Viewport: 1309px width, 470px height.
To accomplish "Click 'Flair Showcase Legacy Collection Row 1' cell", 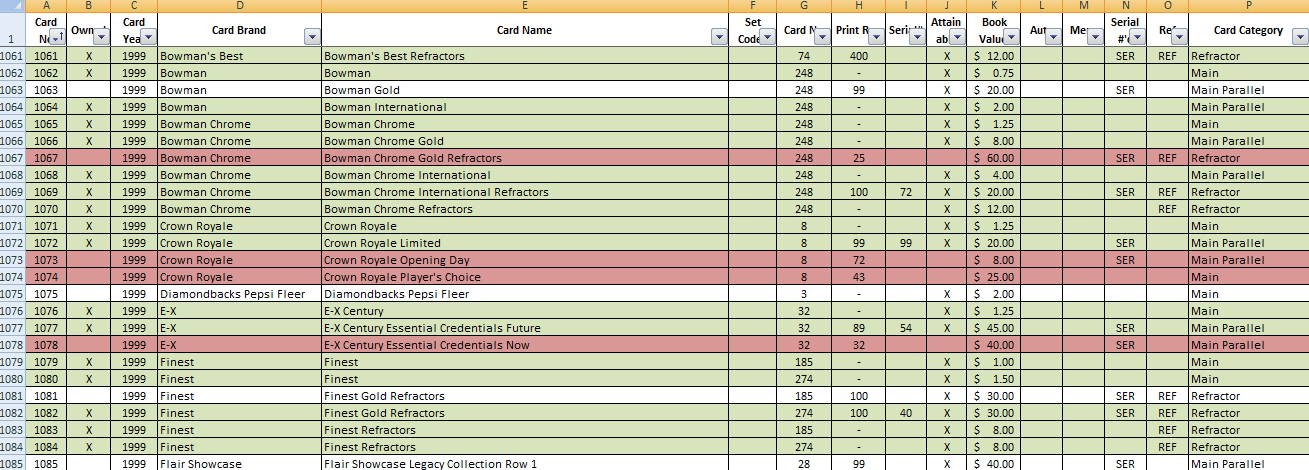I will click(525, 464).
